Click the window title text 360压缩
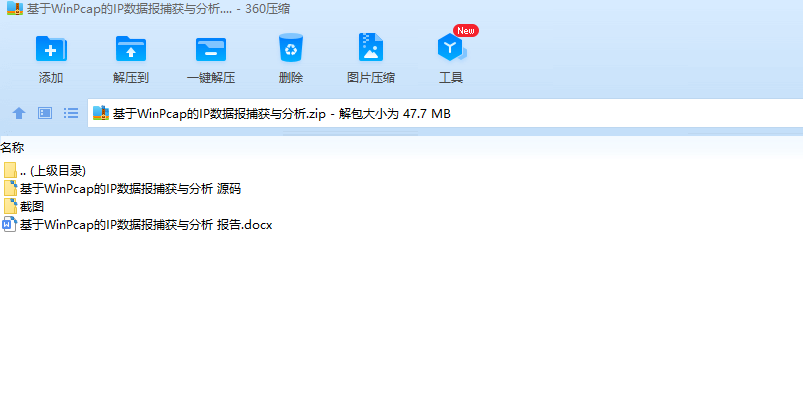 [268, 9]
